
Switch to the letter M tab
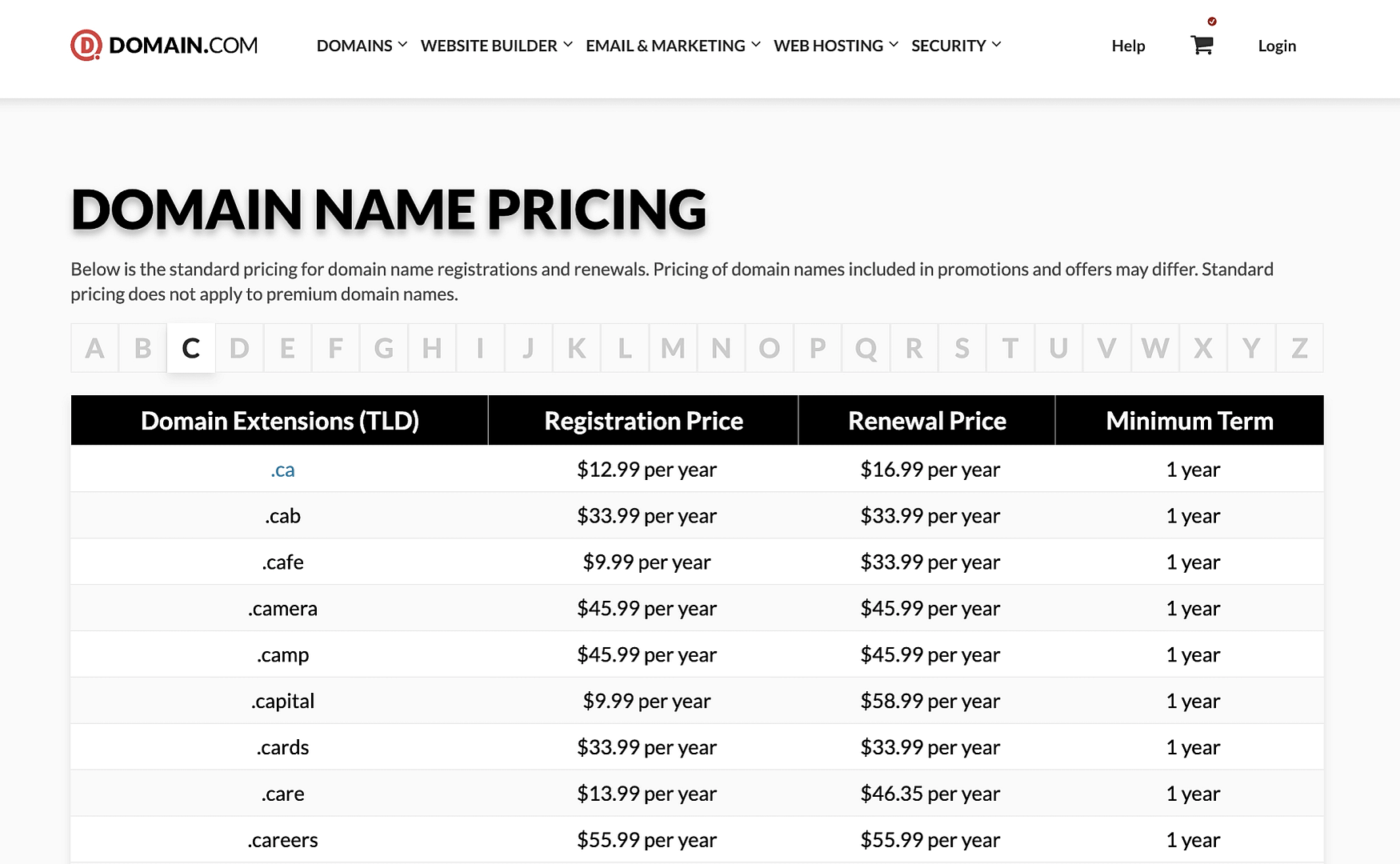point(673,348)
